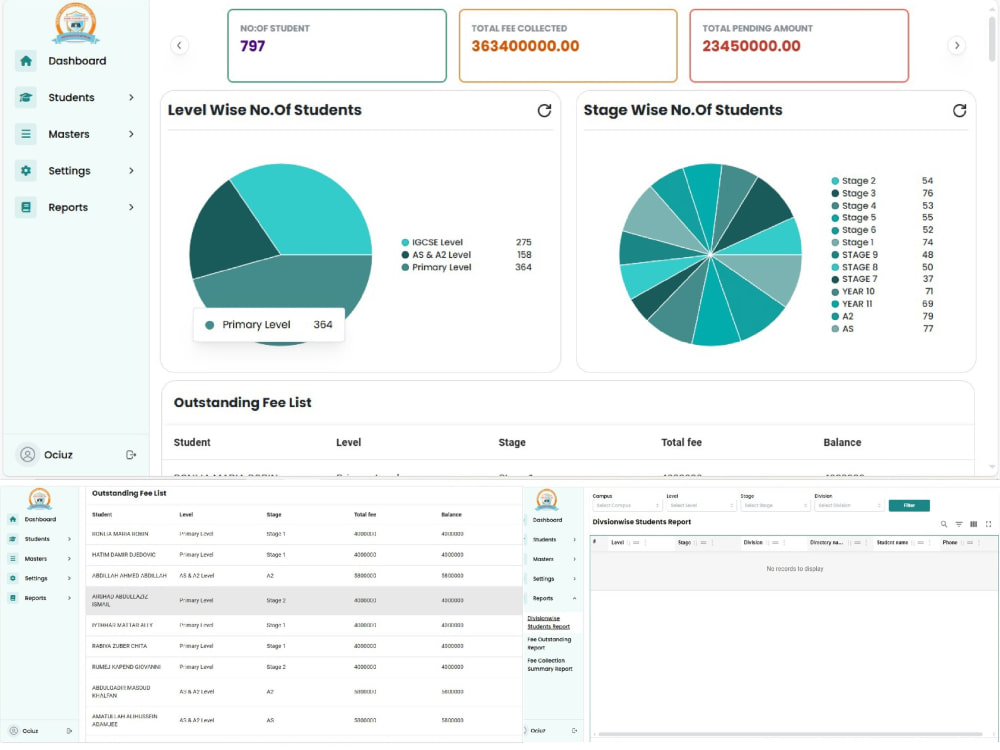
Task: Click the Reports book icon in top sidebar
Action: pos(26,207)
